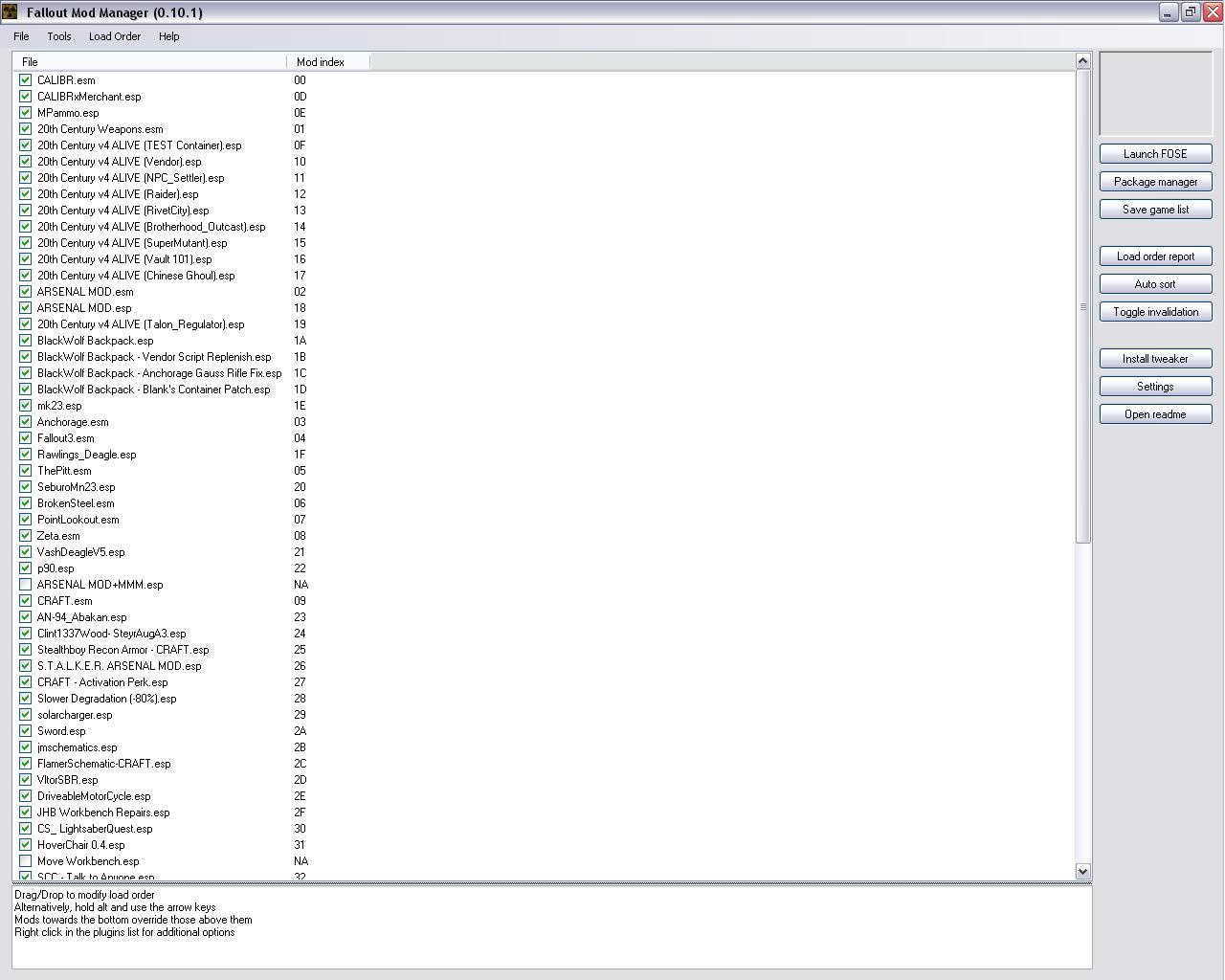Select Zeta.esm in the list
Screen dimensions: 1225x980
[58, 536]
